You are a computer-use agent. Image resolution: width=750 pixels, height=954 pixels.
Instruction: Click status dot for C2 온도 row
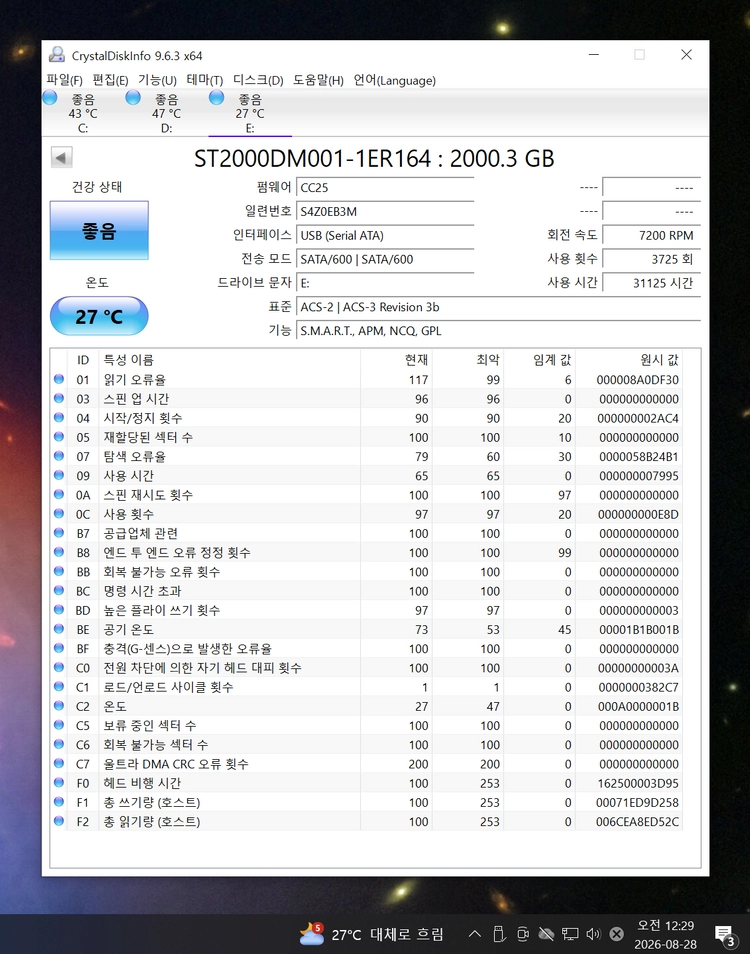59,706
